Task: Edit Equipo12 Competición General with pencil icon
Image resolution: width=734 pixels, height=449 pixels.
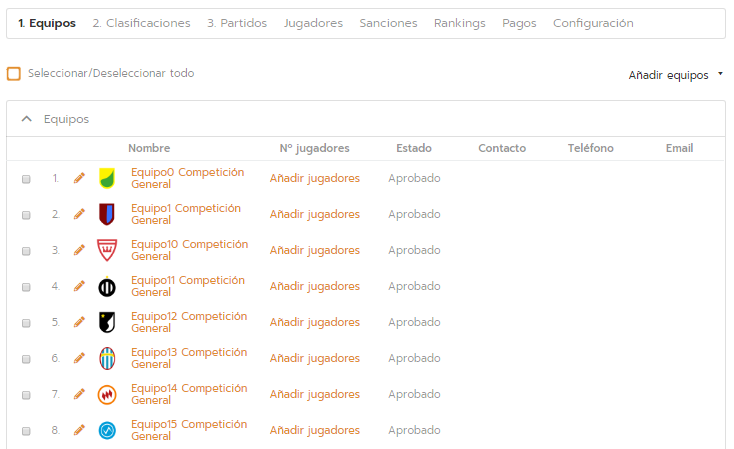Action: coord(79,322)
